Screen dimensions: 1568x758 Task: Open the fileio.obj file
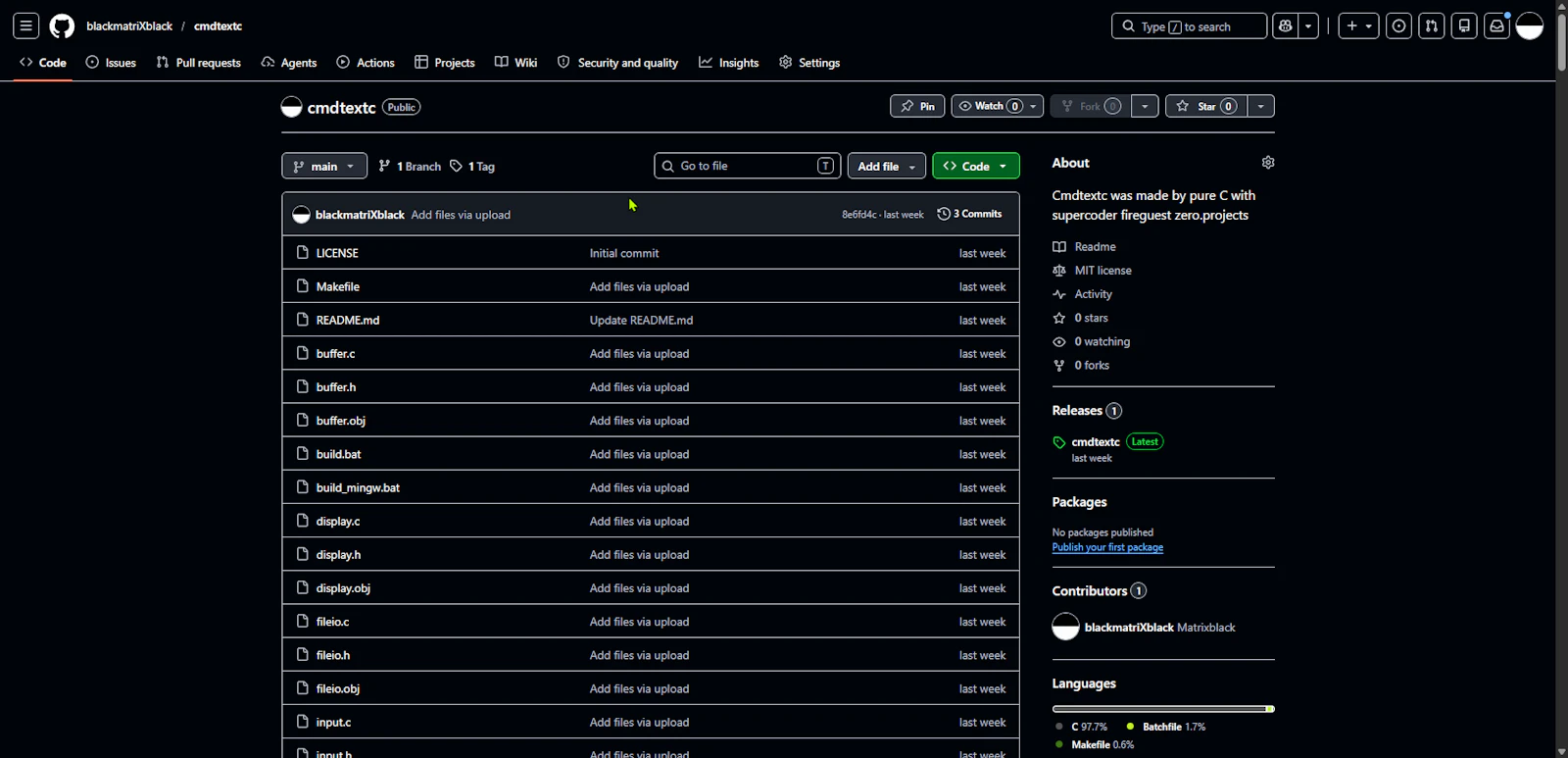338,688
